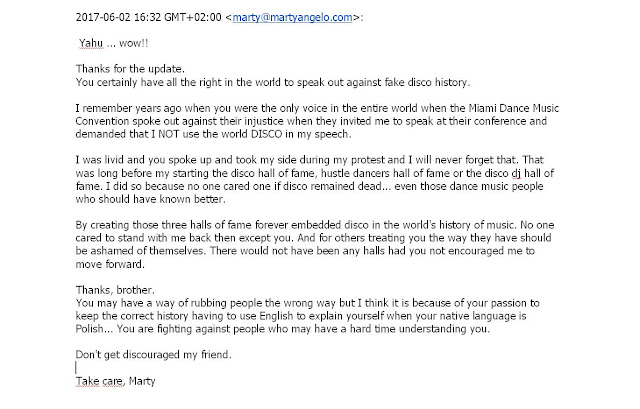640x409 pixels.
Task: Click the words 'move forward.'
Action: [110, 264]
